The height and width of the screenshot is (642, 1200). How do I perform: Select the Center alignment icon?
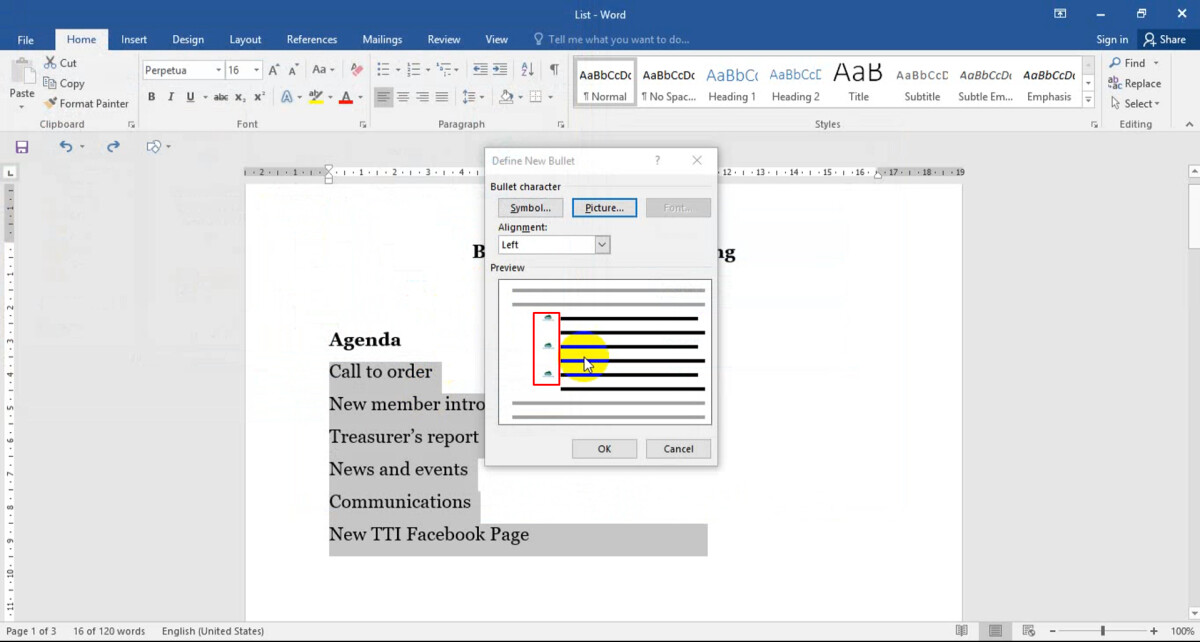(x=403, y=97)
